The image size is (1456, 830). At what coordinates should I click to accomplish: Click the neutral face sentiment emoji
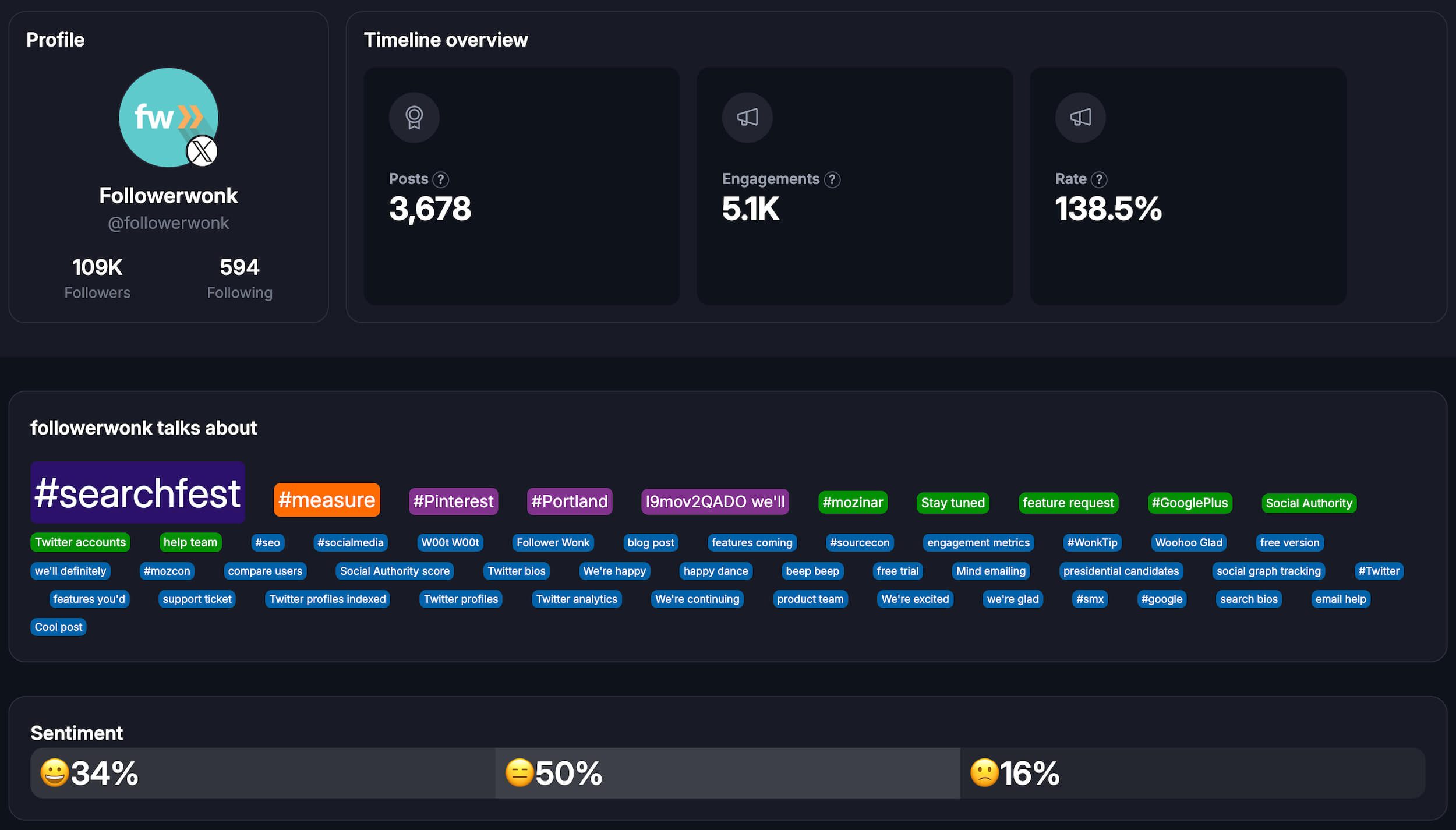[519, 773]
